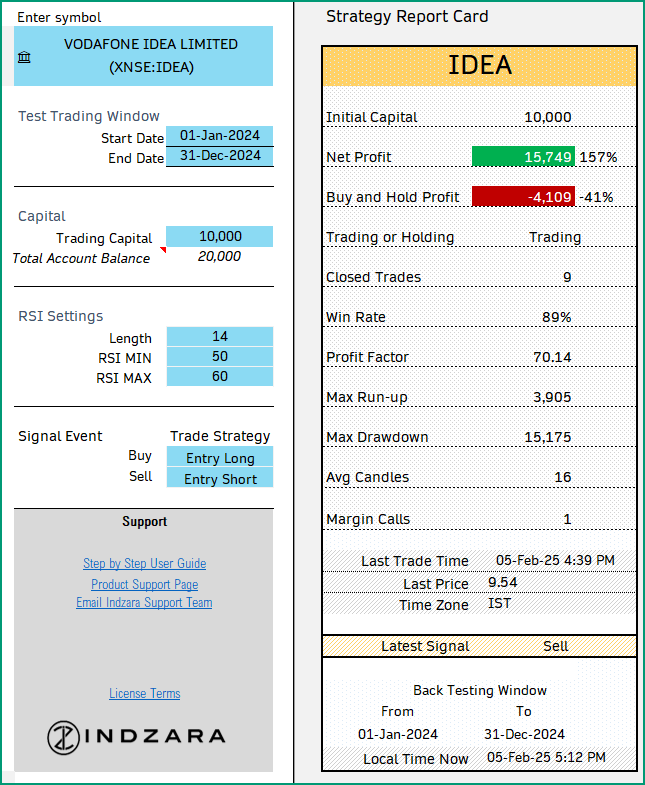Click the Trading or Holding result Trading
This screenshot has width=645, height=785.
pos(555,237)
